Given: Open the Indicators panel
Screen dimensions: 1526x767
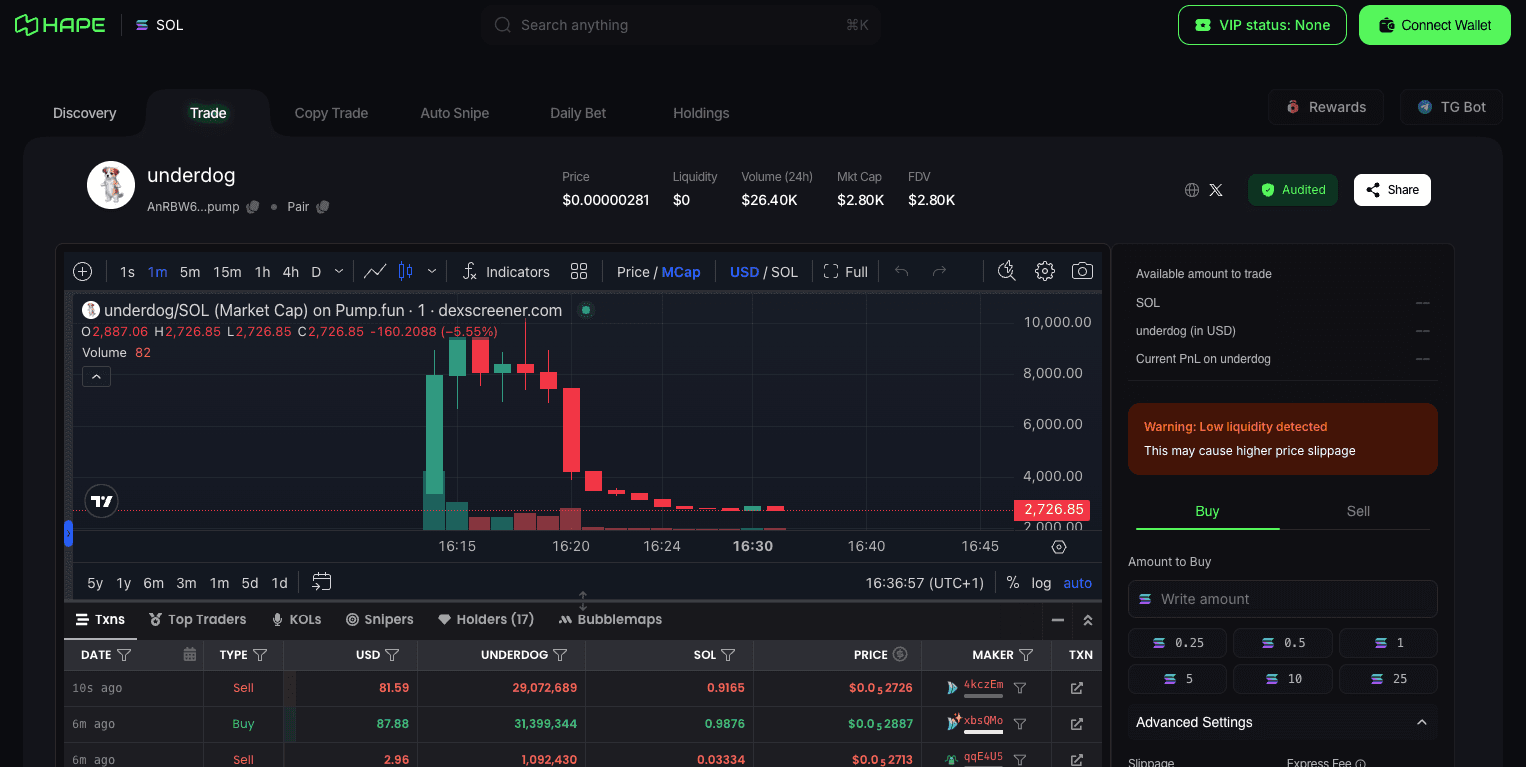Looking at the screenshot, I should (x=506, y=272).
